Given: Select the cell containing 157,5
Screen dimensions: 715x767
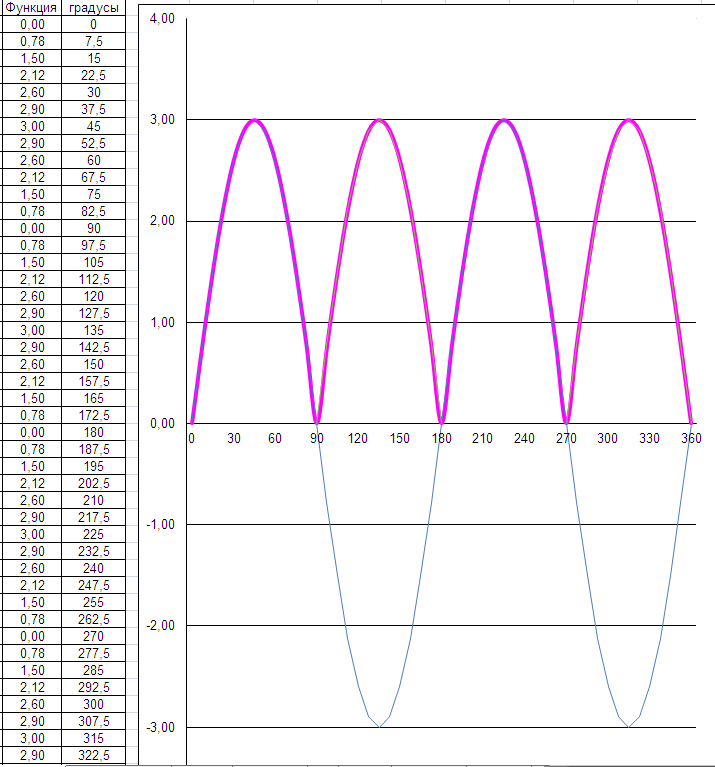Looking at the screenshot, I should click(x=93, y=382).
